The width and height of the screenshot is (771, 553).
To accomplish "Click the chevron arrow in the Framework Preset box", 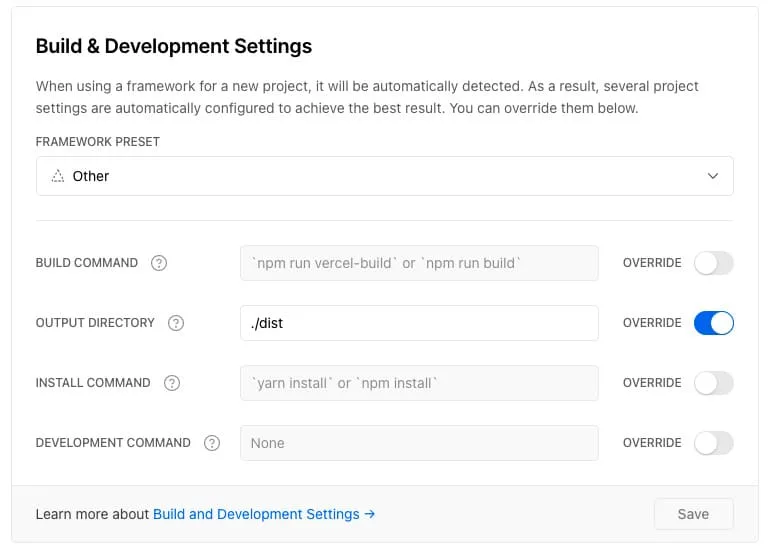I will click(712, 176).
